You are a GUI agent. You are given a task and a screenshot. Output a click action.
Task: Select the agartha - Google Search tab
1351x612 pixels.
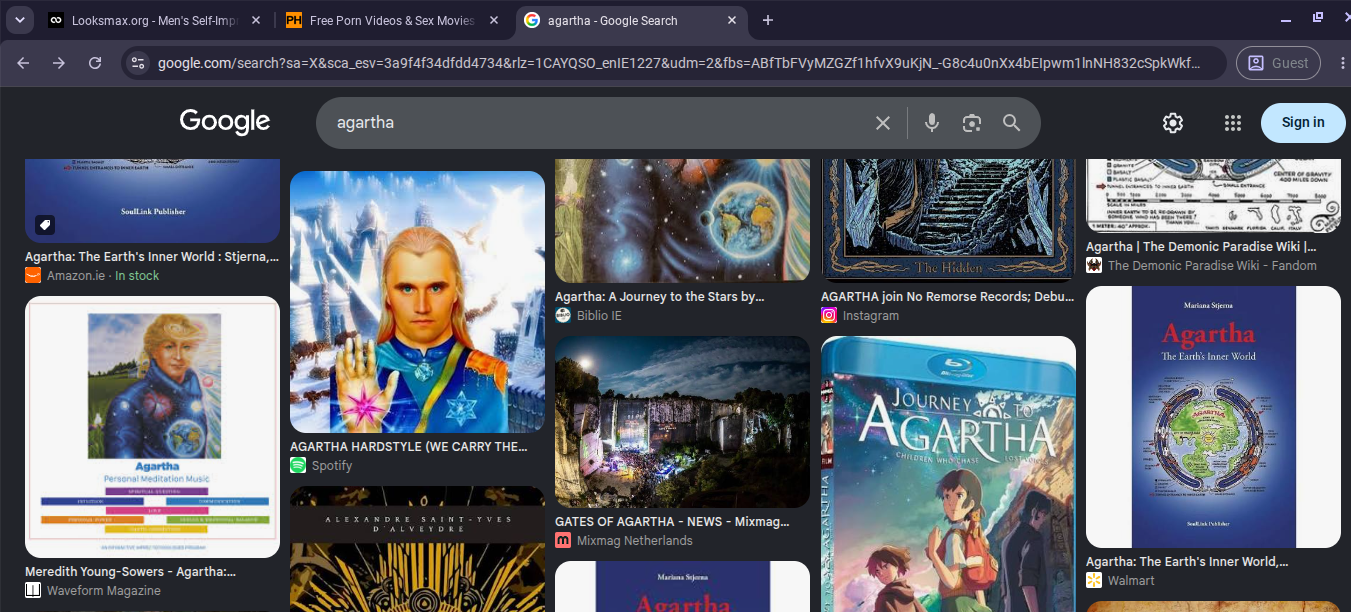tap(630, 20)
